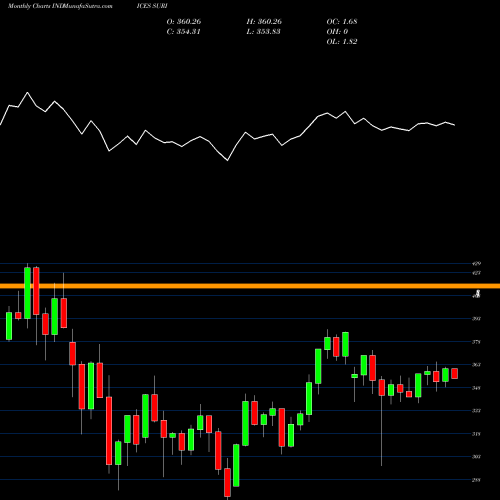Click the open value 'O: 360.26'
Screen dimensions: 500x500
click(184, 22)
